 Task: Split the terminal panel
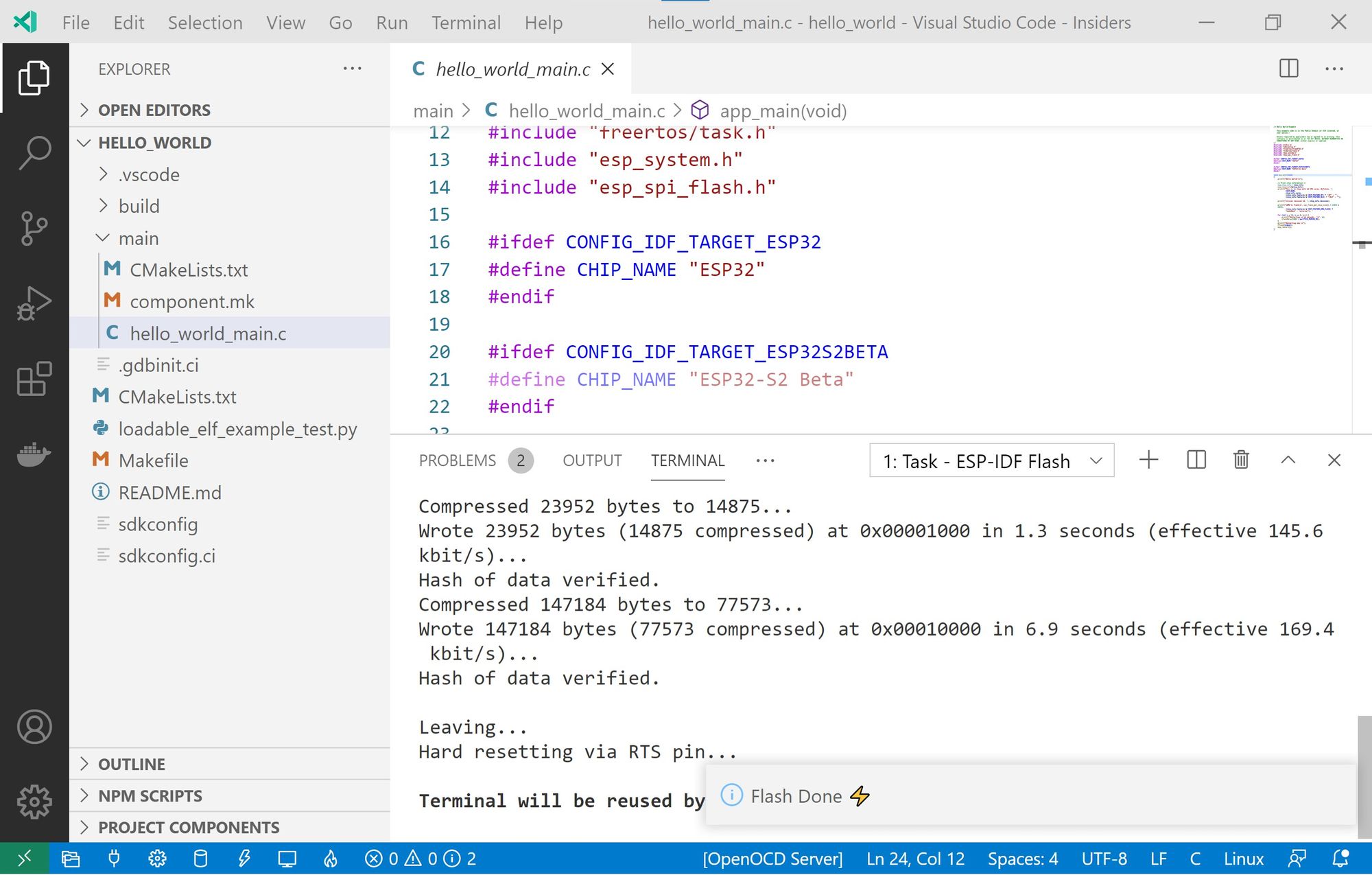[x=1196, y=460]
